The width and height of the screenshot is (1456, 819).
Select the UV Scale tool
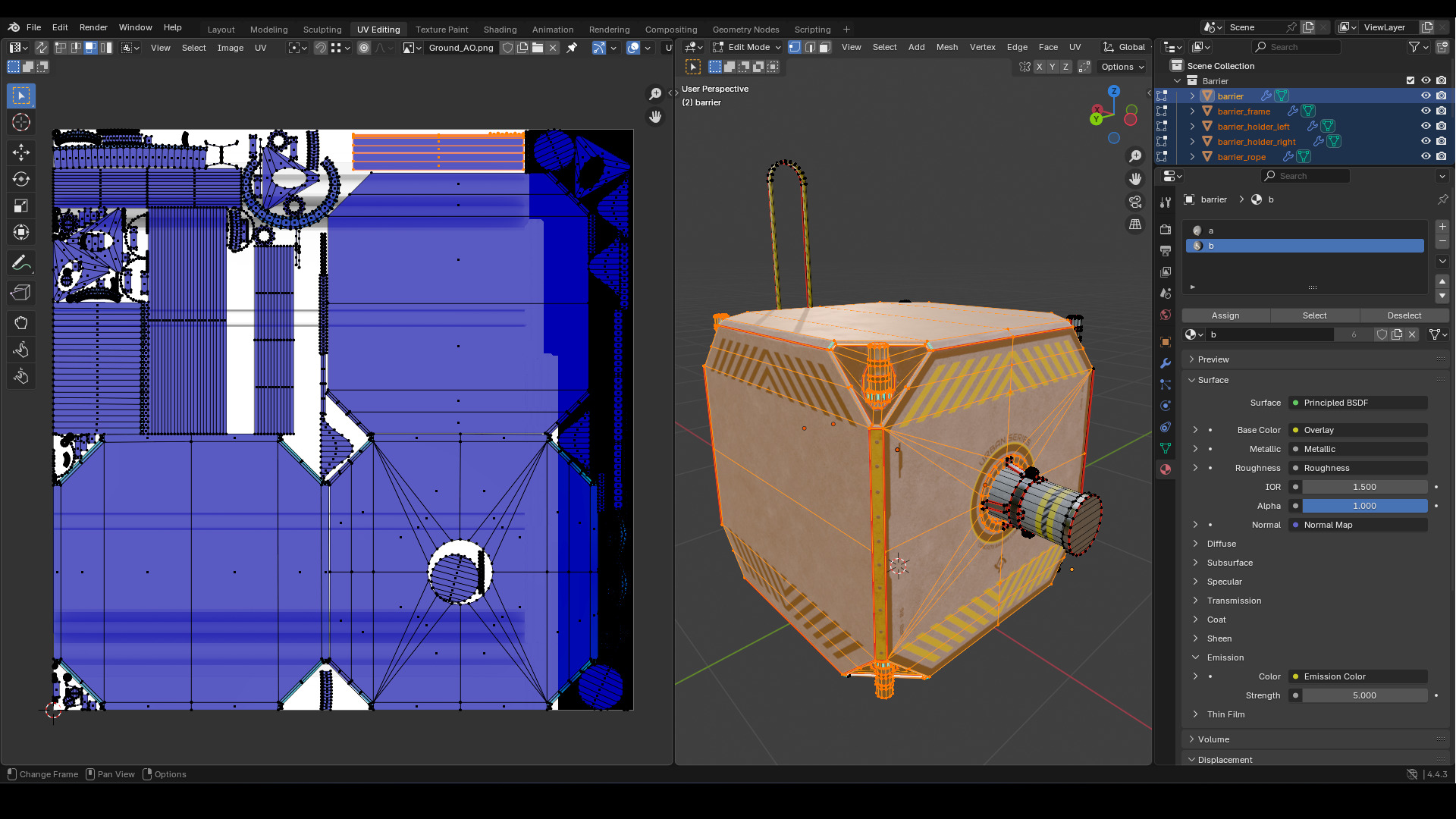21,206
